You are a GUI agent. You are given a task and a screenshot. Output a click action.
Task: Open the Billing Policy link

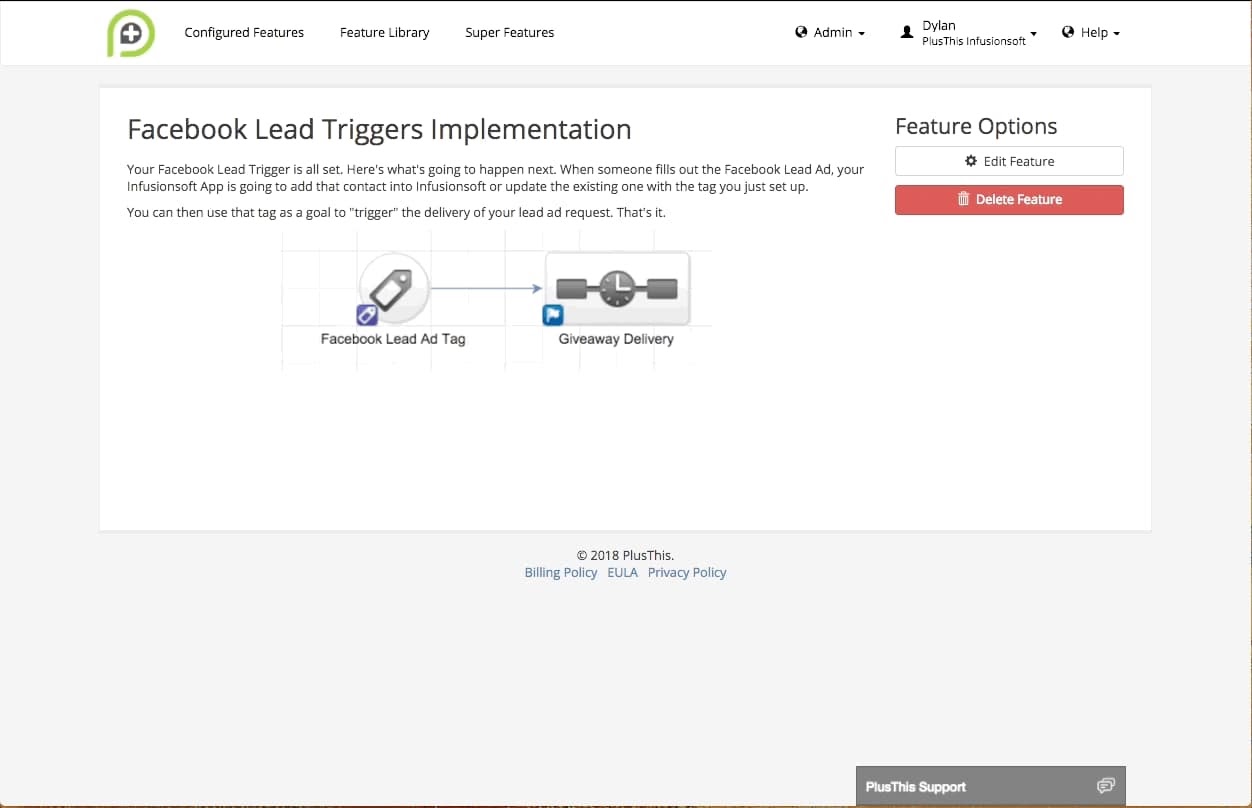[560, 573]
